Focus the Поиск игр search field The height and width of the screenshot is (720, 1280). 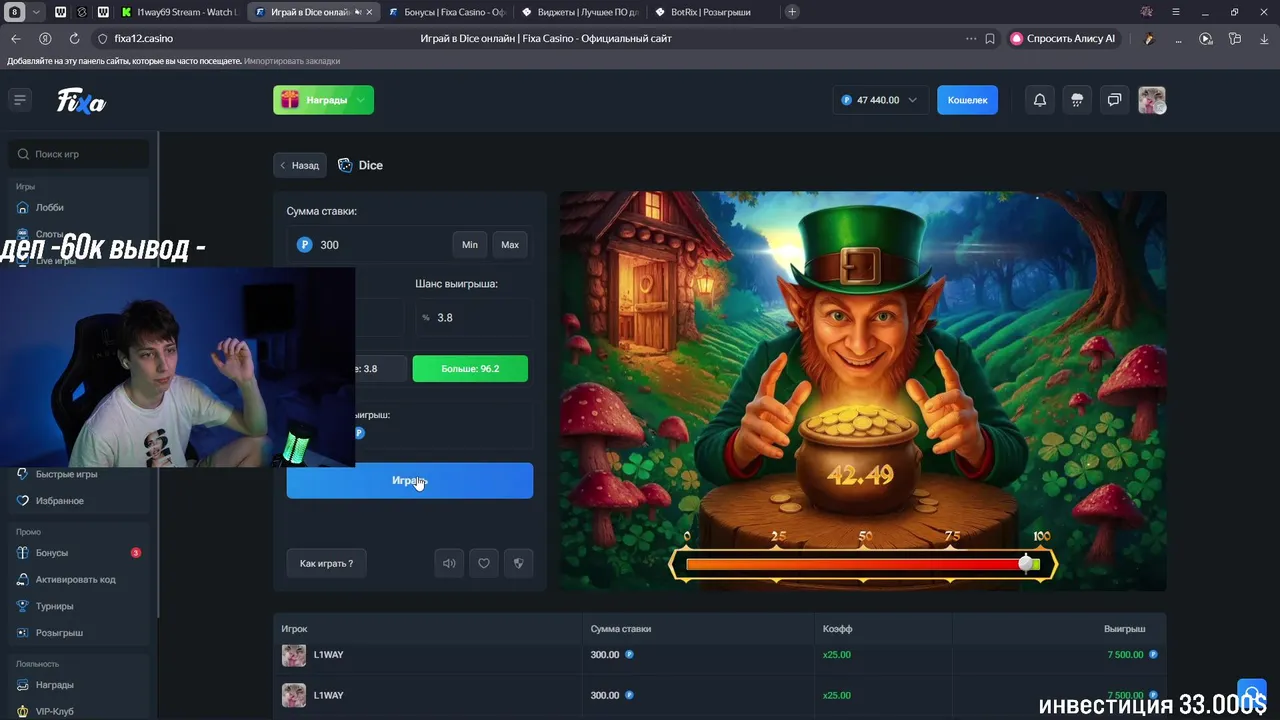(x=80, y=154)
